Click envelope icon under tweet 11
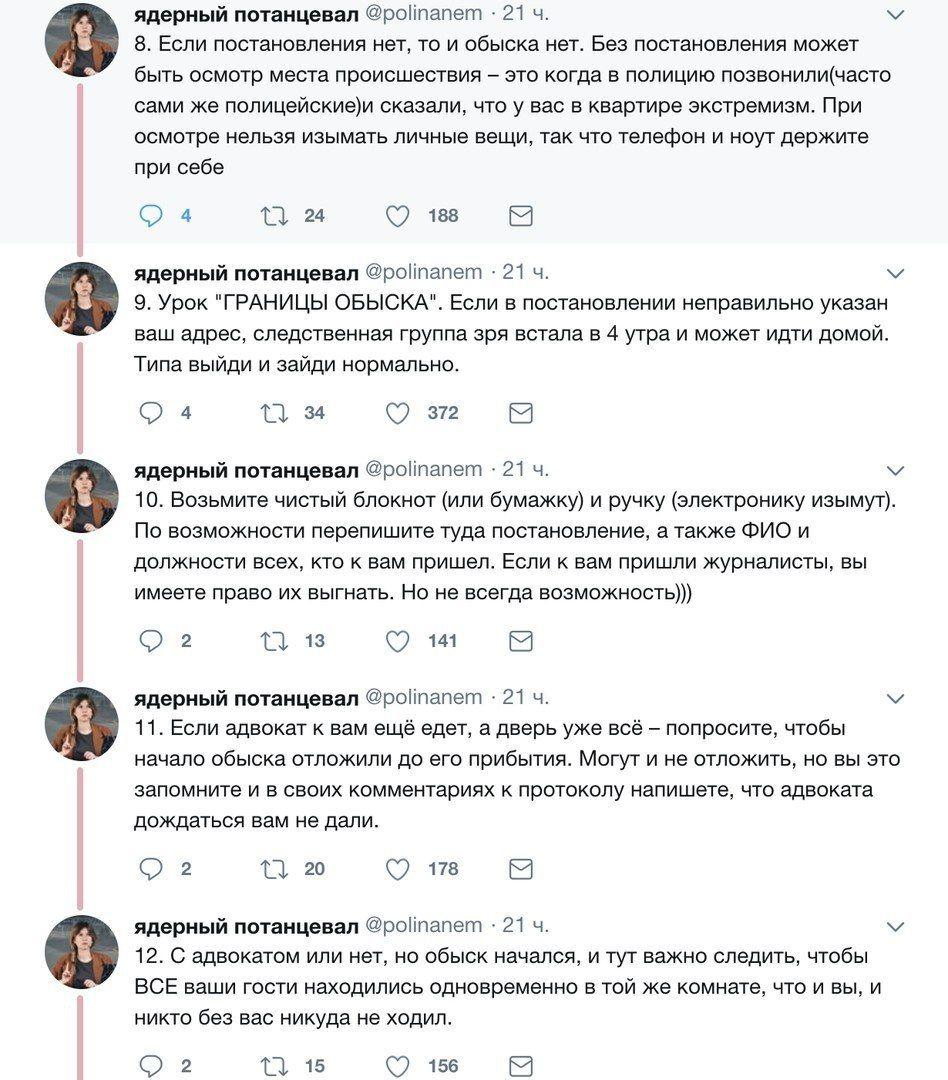The height and width of the screenshot is (1080, 948). coord(521,869)
